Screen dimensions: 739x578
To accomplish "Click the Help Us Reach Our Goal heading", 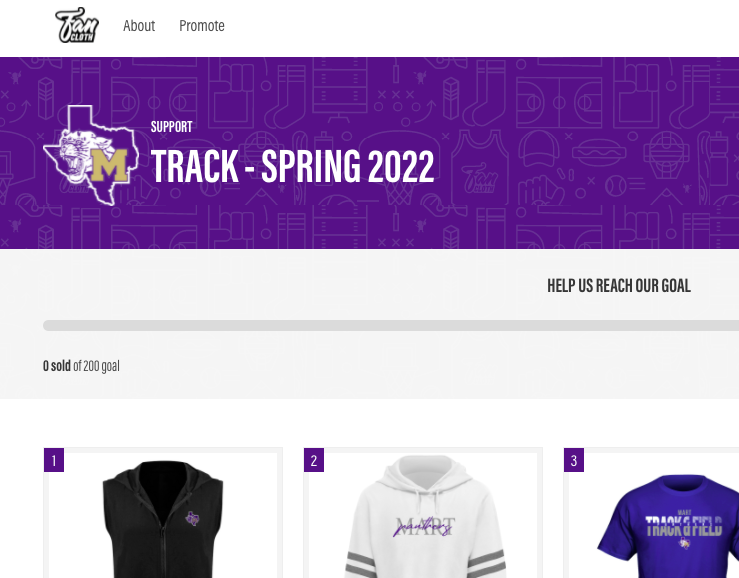I will tap(619, 286).
